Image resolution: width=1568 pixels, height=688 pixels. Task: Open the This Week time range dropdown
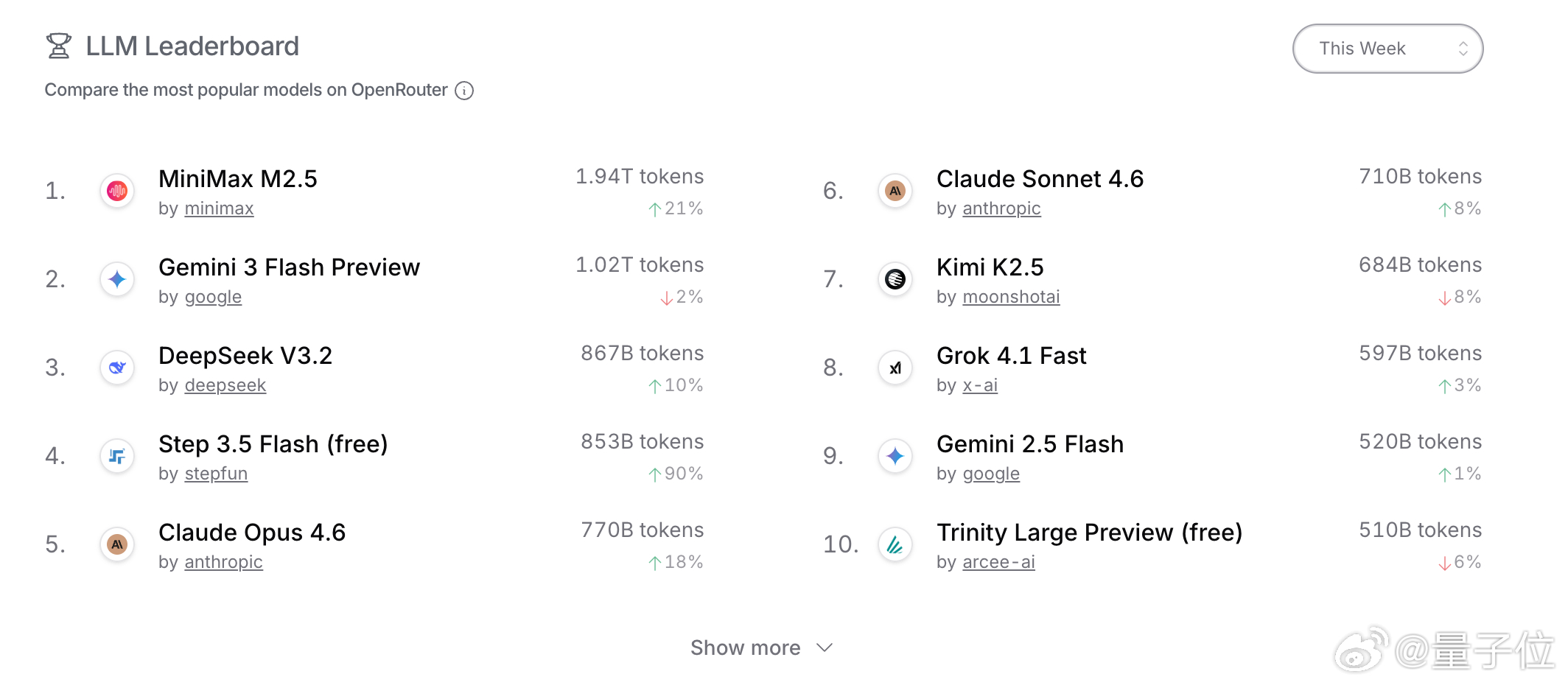tap(1387, 49)
